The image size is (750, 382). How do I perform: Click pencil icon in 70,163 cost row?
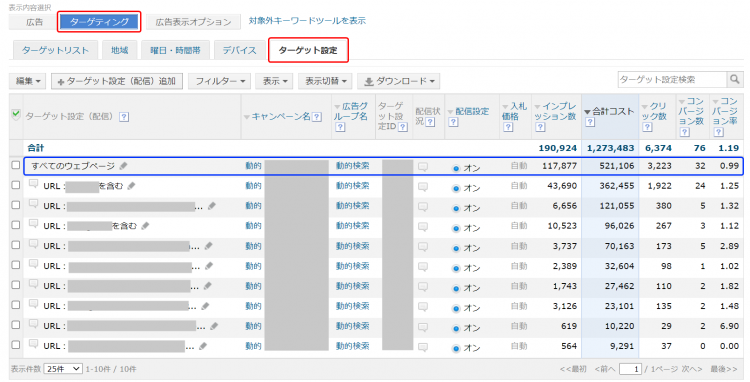pos(208,246)
